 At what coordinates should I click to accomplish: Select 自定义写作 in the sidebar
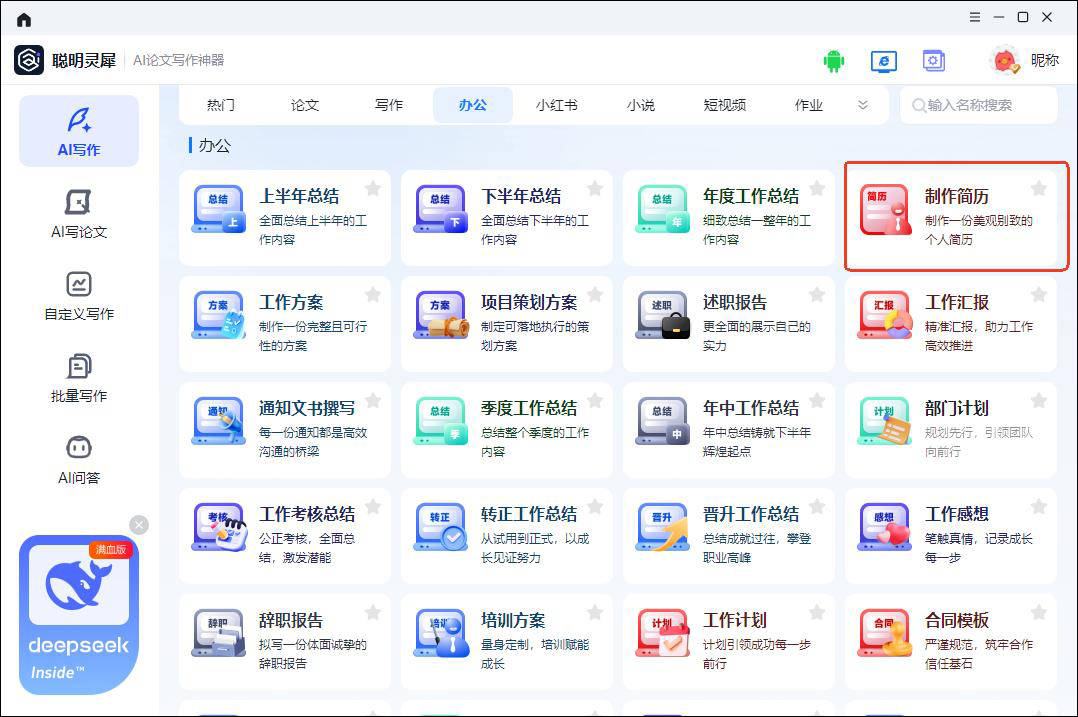[79, 295]
